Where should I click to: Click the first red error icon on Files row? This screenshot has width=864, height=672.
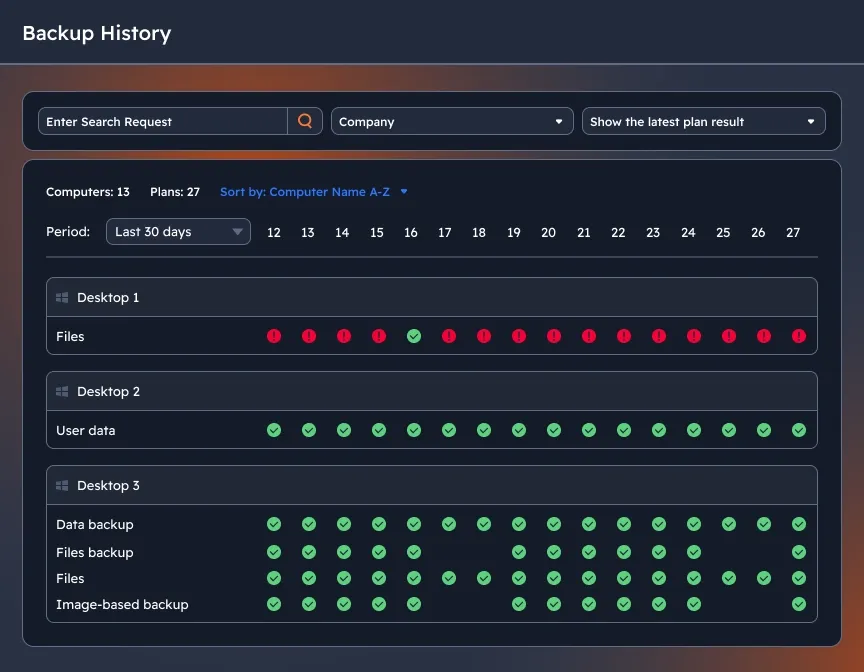click(x=274, y=336)
